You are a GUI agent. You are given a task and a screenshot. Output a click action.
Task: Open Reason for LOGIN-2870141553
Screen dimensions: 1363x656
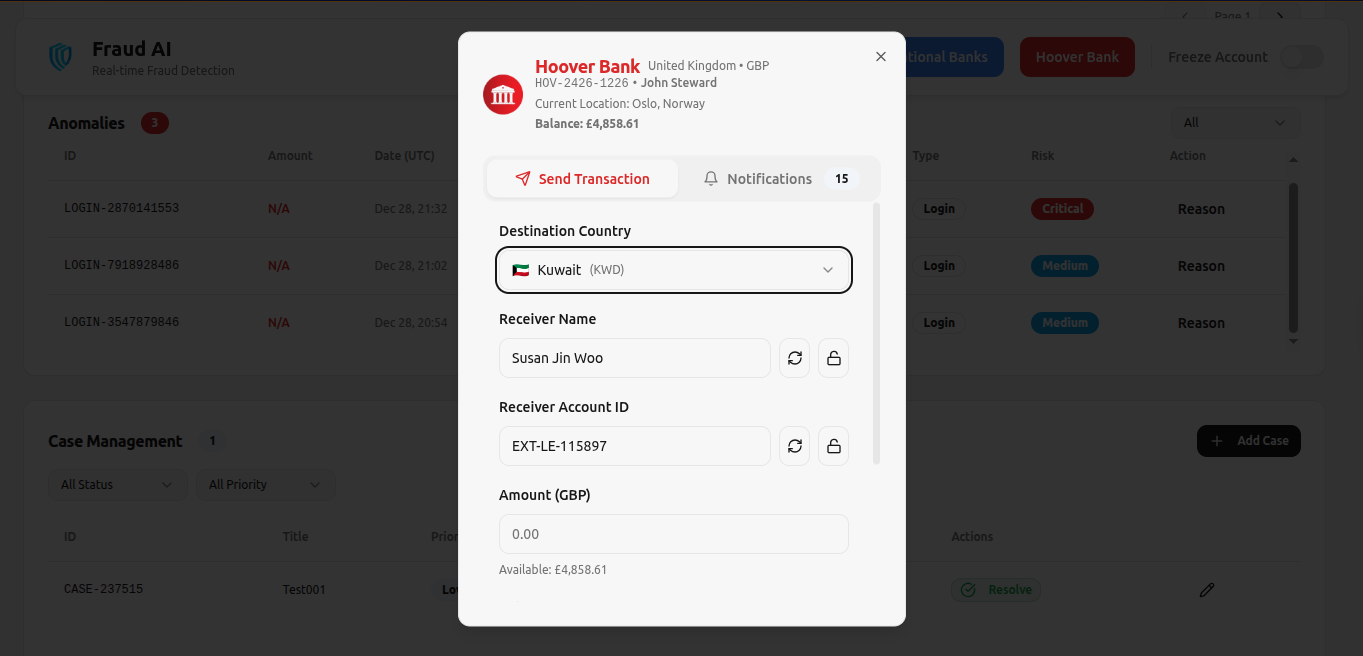click(x=1201, y=209)
